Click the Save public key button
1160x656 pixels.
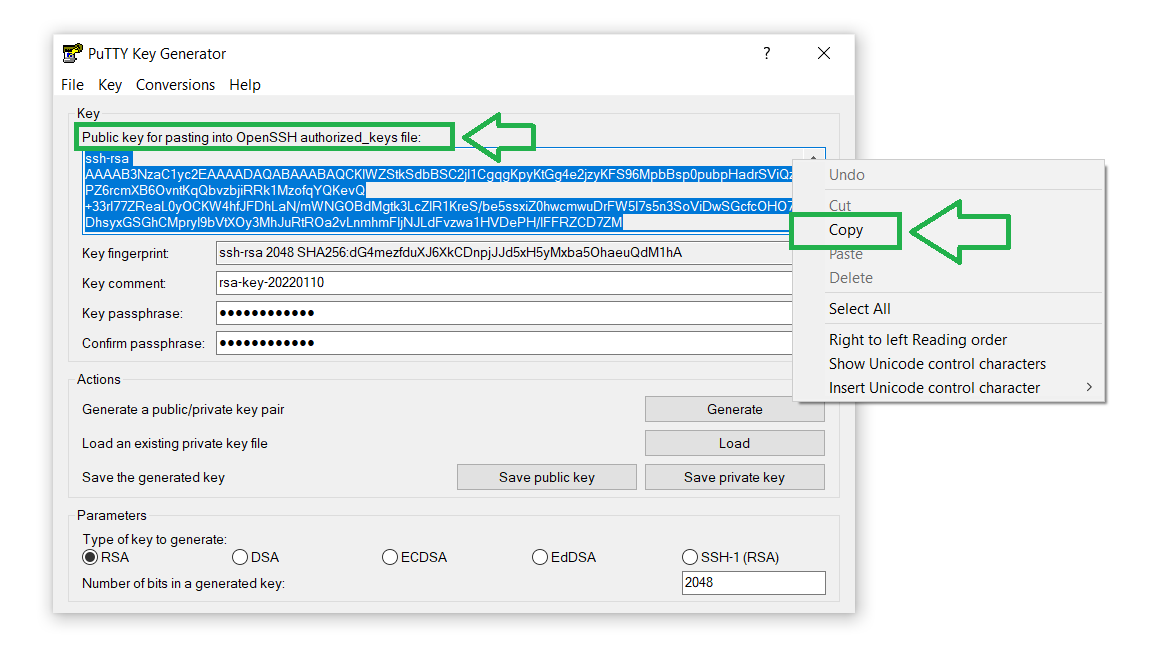(547, 477)
